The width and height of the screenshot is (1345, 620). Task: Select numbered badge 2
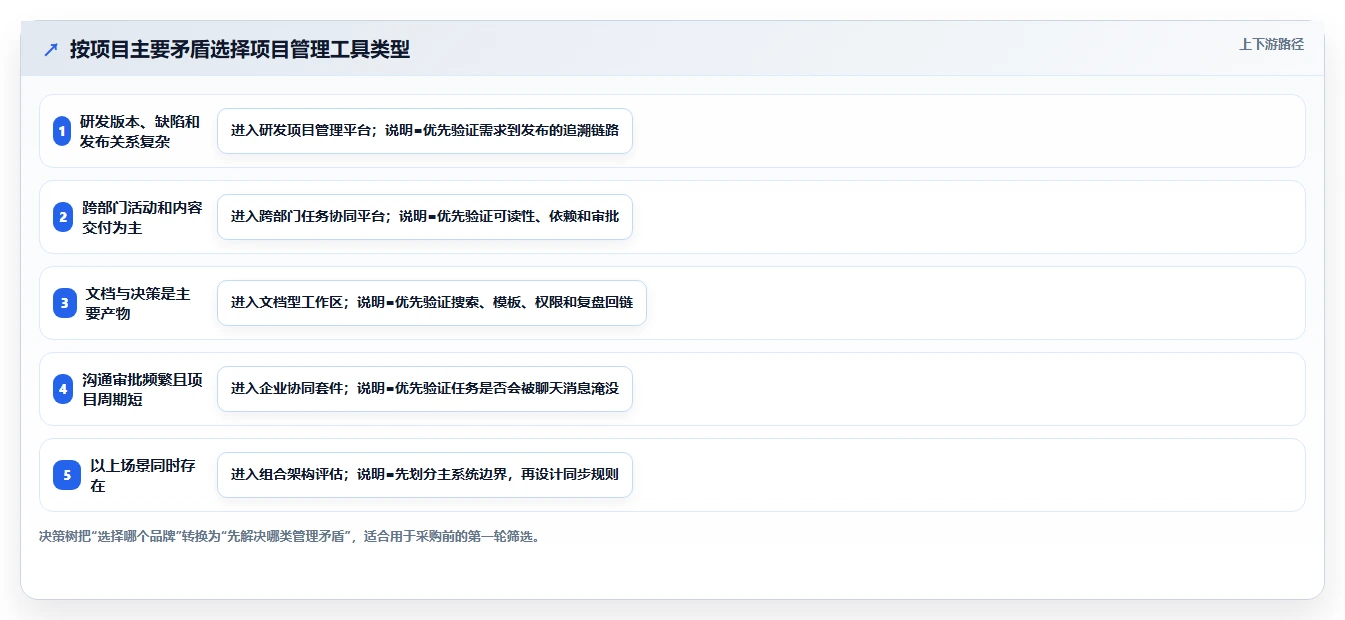click(x=62, y=217)
